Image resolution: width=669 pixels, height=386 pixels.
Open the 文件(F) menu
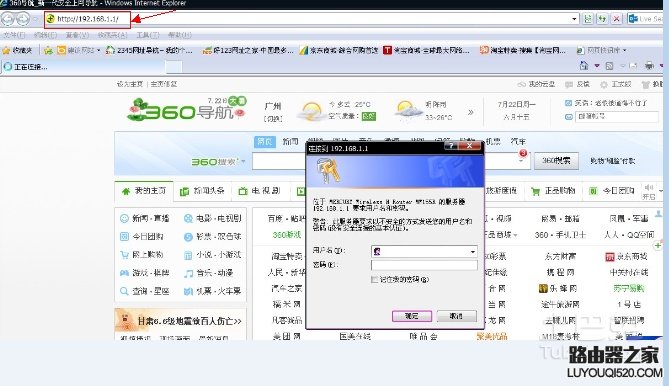(x=14, y=35)
